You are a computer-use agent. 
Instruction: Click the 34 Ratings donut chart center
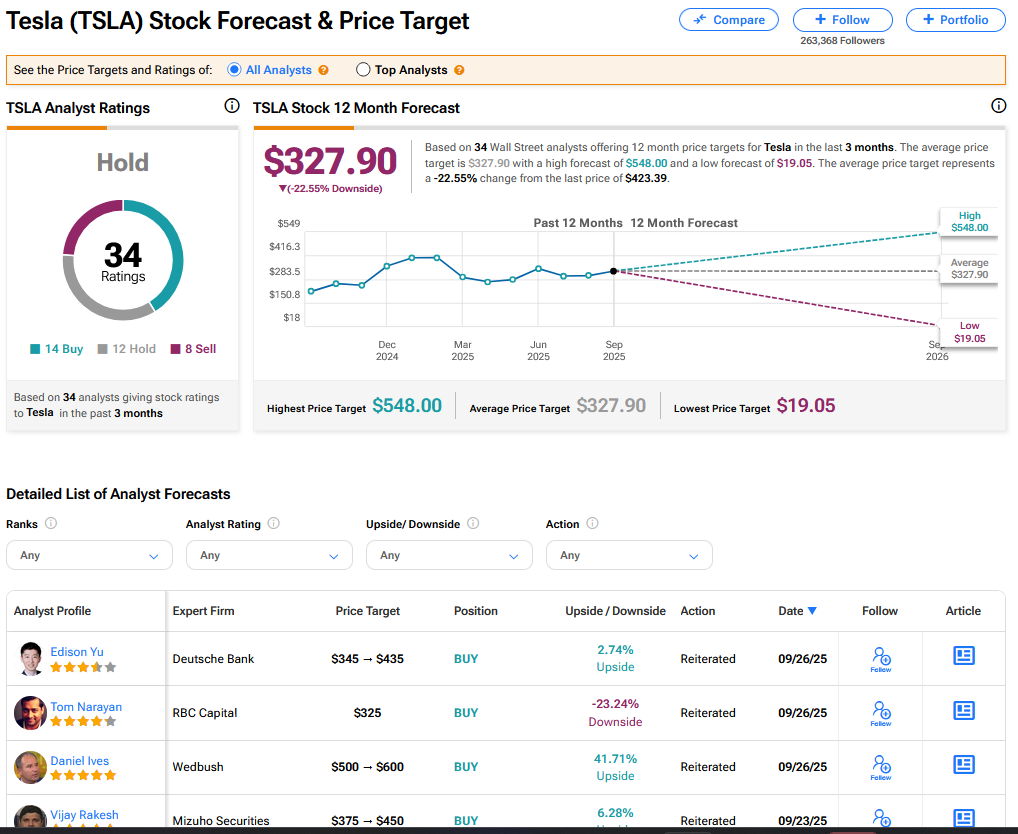(x=123, y=261)
